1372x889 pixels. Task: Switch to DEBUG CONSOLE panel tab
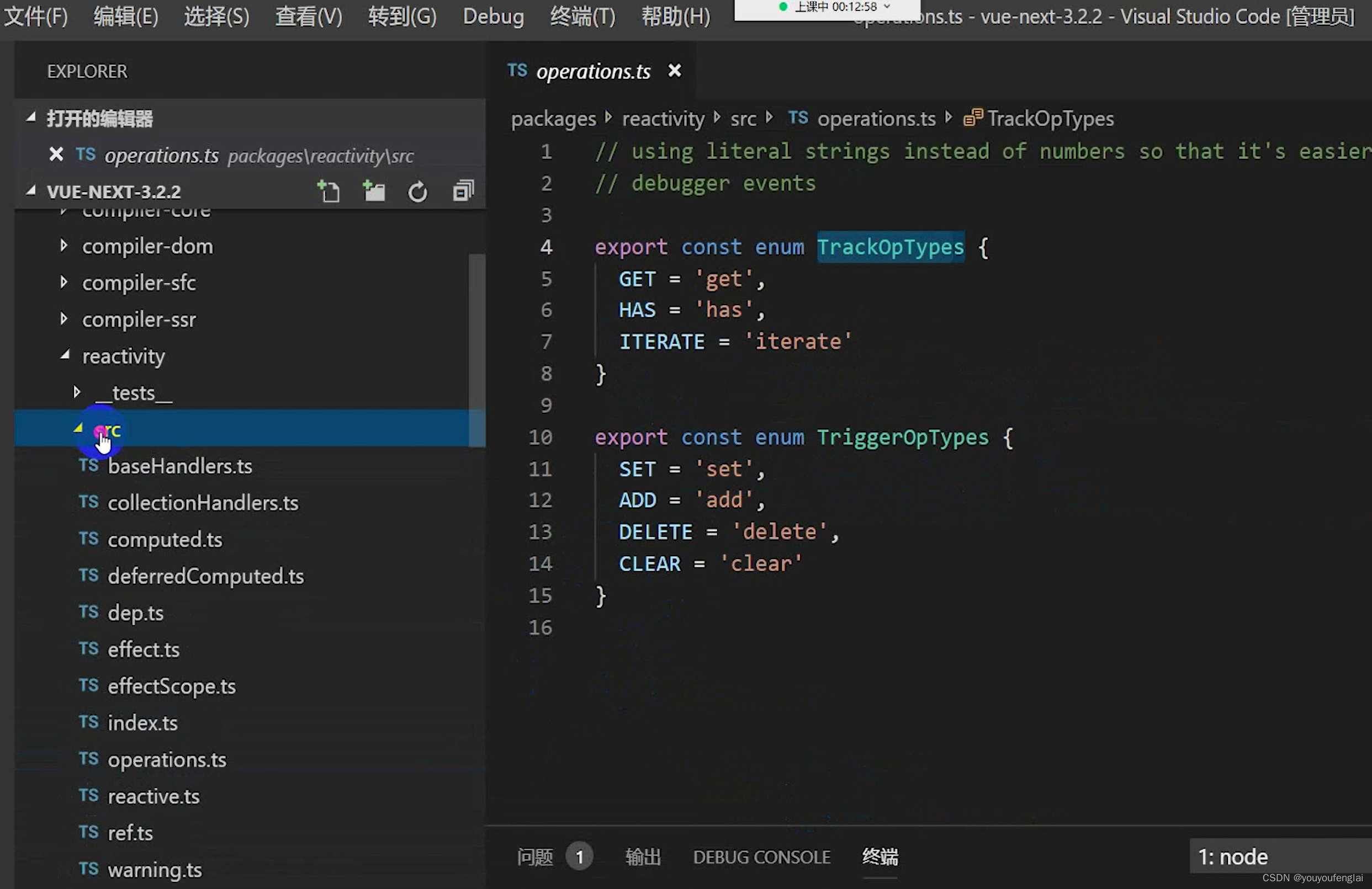pos(761,857)
